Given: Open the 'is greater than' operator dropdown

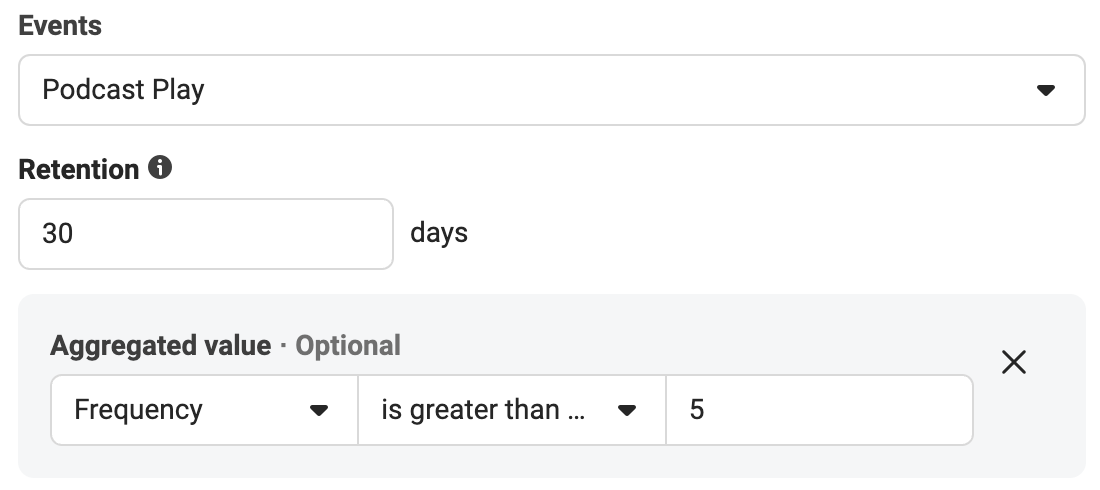Looking at the screenshot, I should (511, 410).
